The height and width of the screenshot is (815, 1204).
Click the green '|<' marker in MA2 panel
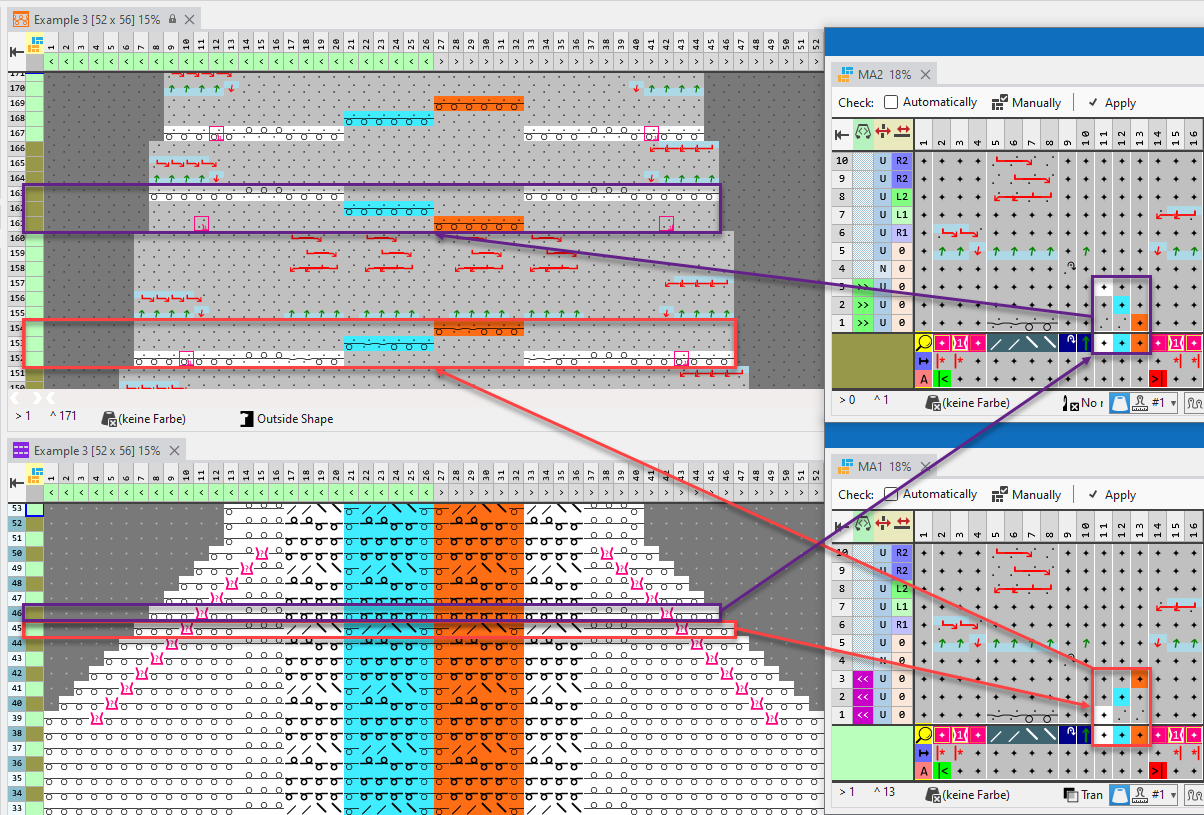point(942,378)
